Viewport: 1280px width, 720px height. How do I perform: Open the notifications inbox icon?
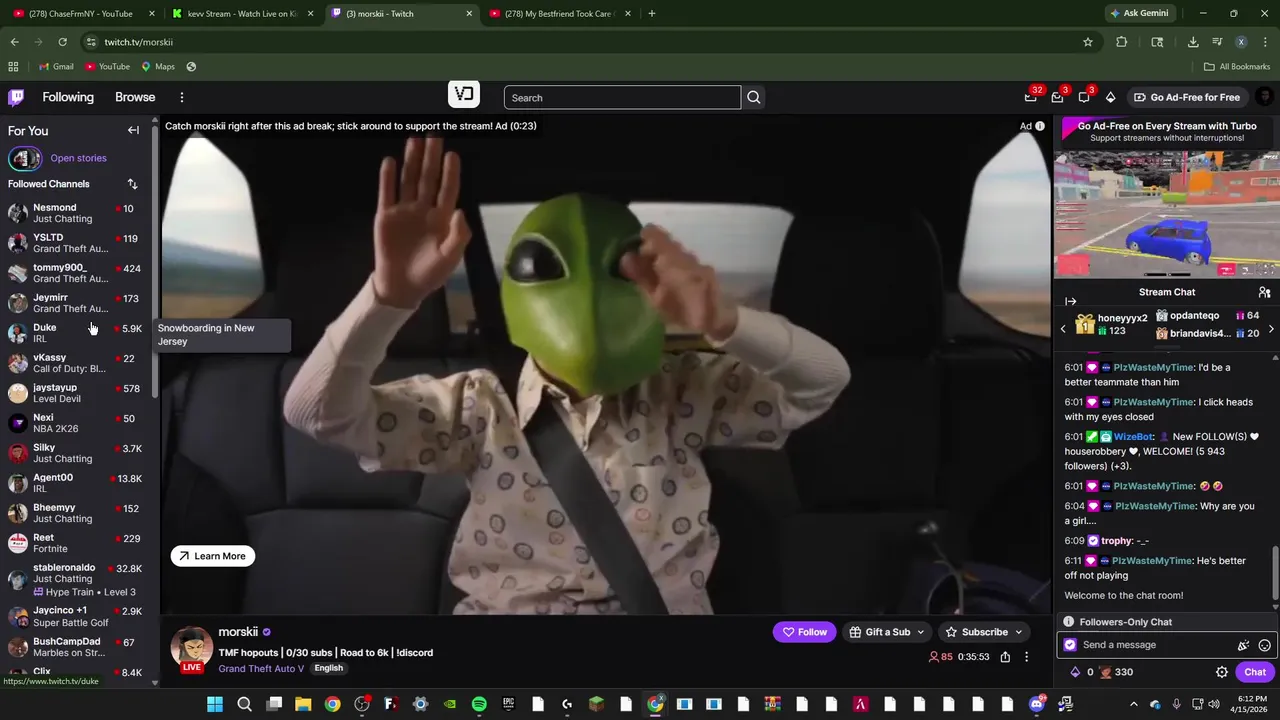point(1057,97)
